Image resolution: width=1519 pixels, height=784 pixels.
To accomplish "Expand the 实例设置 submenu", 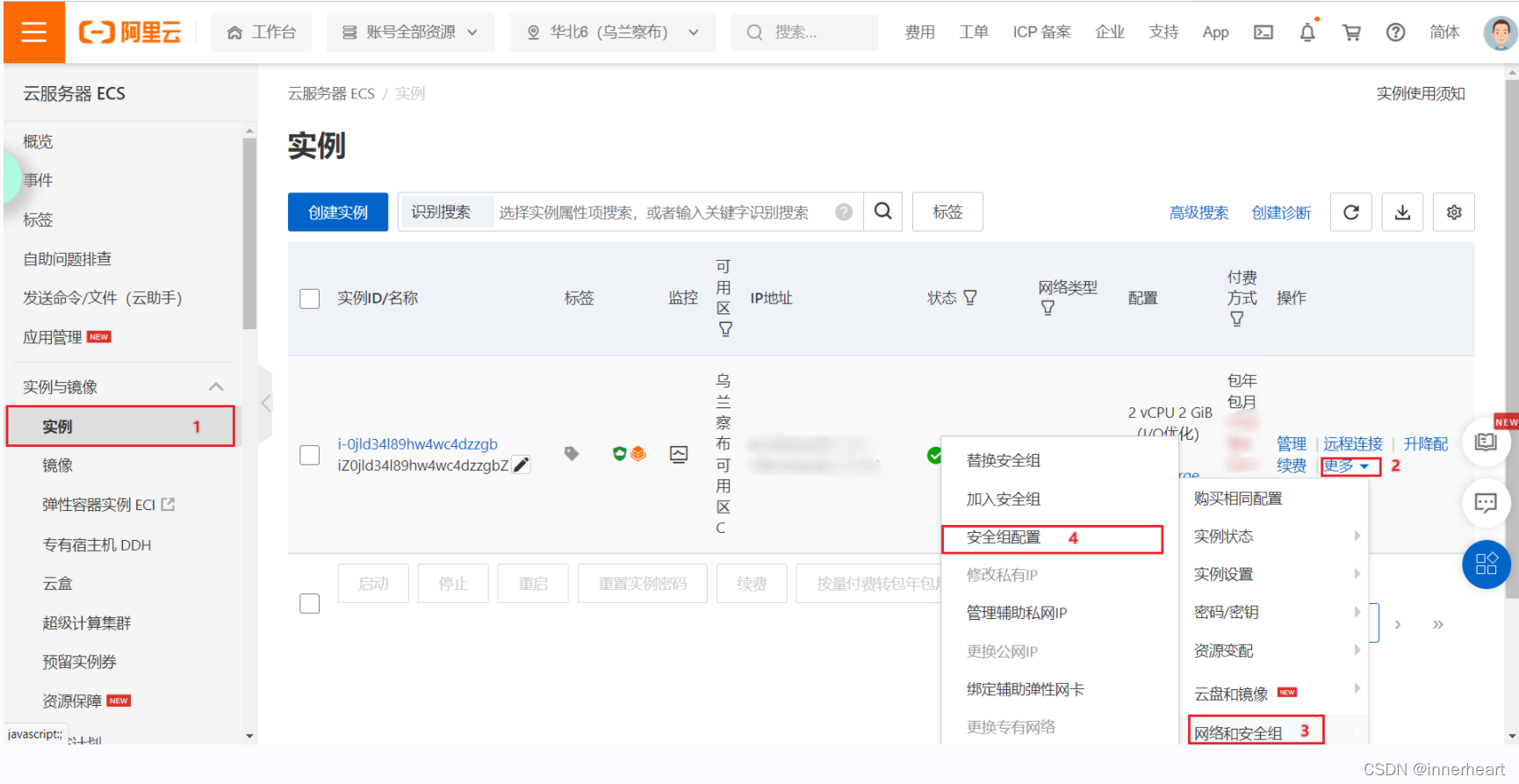I will (1274, 574).
